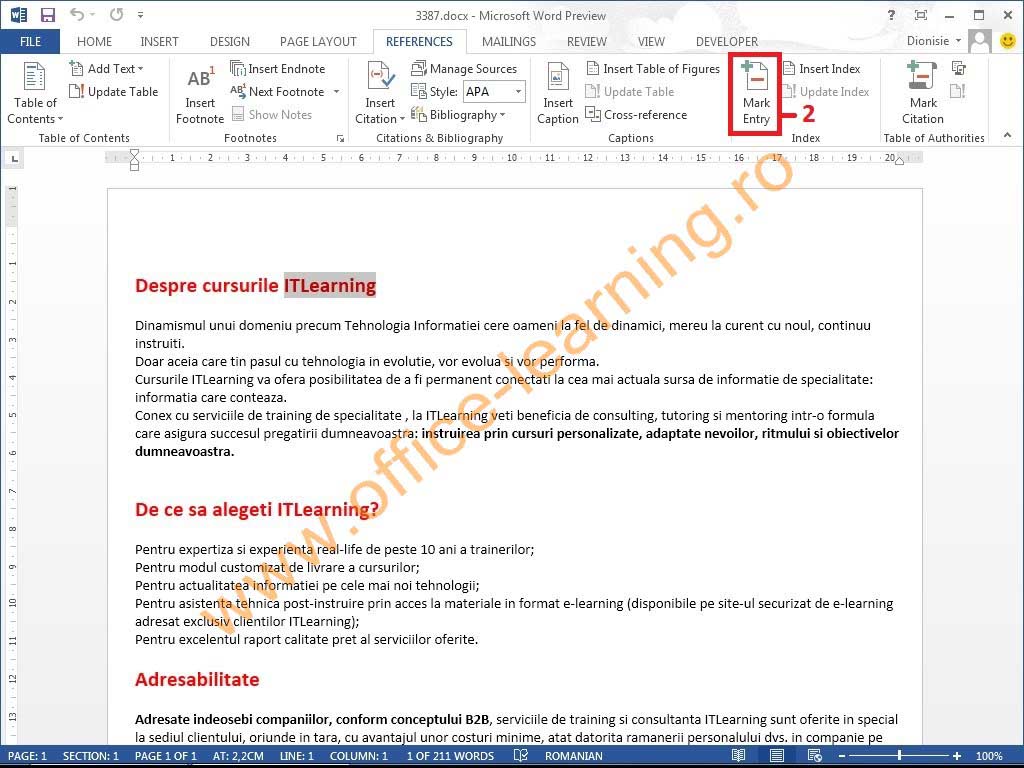The width and height of the screenshot is (1024, 768).
Task: Click Insert Endnote
Action: 278,69
